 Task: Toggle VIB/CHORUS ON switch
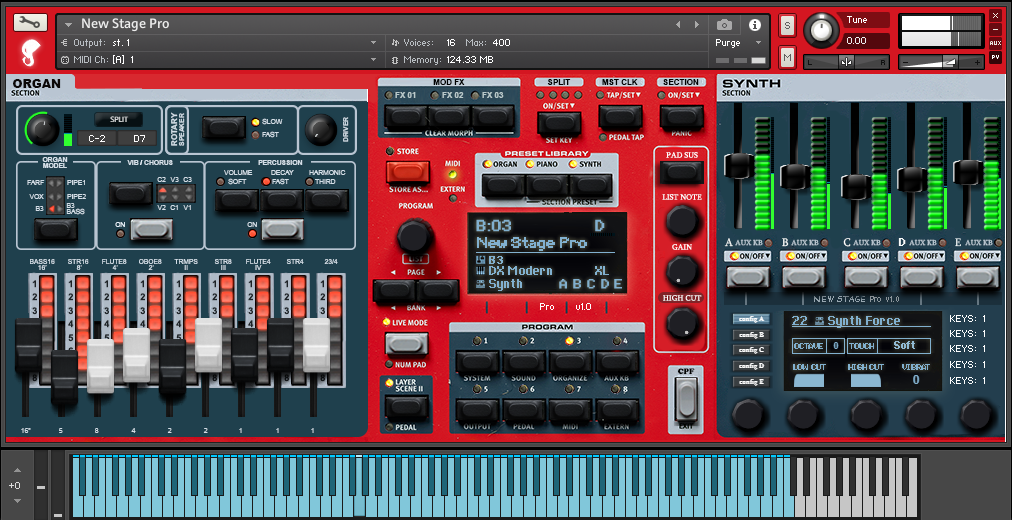(x=152, y=229)
